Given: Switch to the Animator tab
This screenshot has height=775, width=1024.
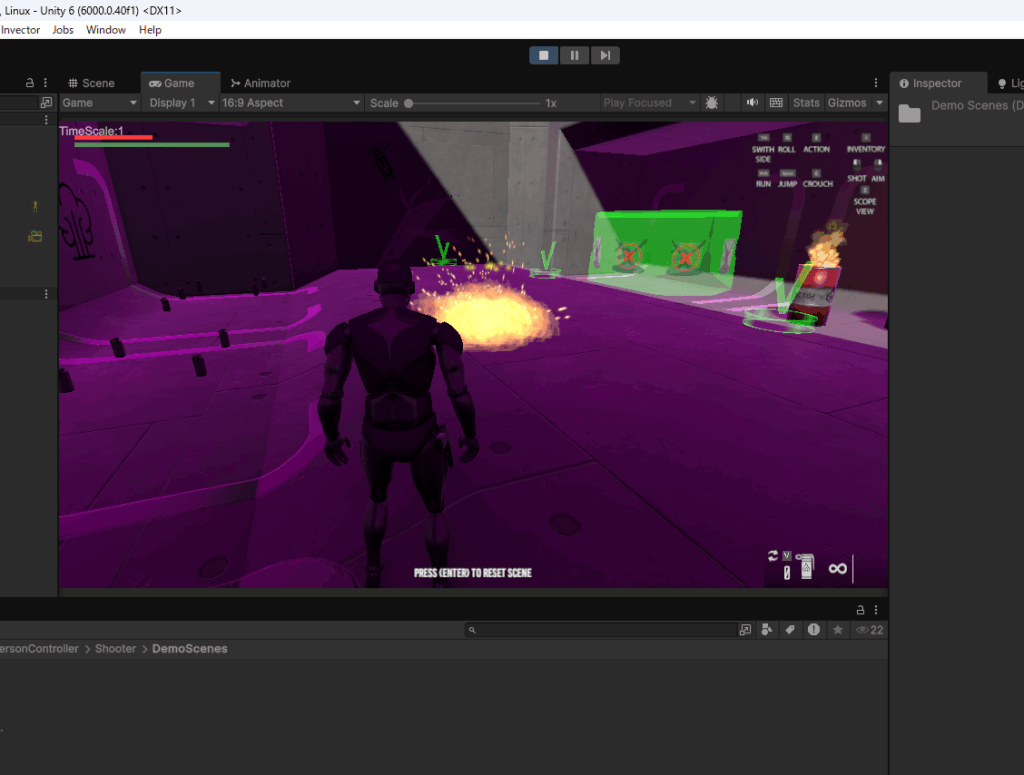Looking at the screenshot, I should [260, 83].
